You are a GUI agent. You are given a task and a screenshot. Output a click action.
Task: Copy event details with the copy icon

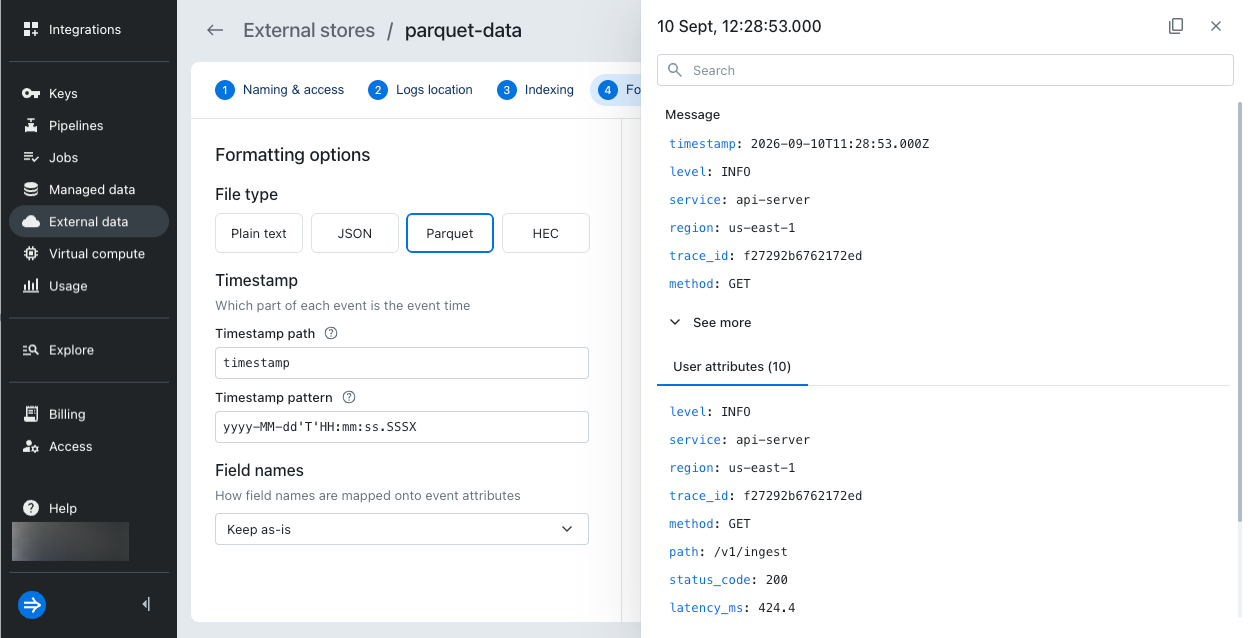pyautogui.click(x=1176, y=26)
